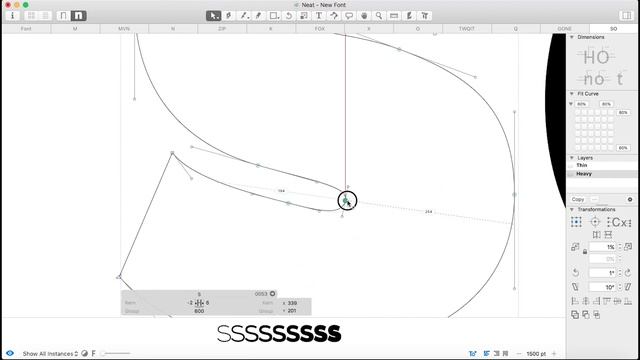This screenshot has height=360, width=640.
Task: Click the 1500 pt zoom field
Action: 536,354
